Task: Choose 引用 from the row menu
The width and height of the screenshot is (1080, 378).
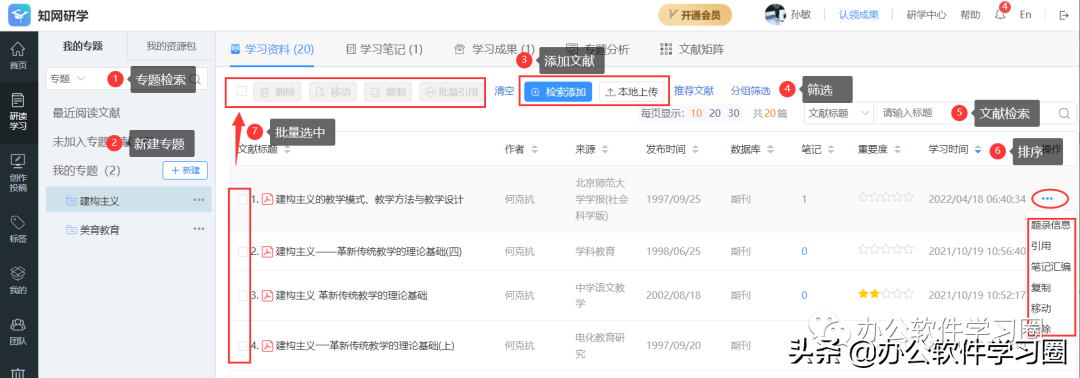Action: [1041, 246]
